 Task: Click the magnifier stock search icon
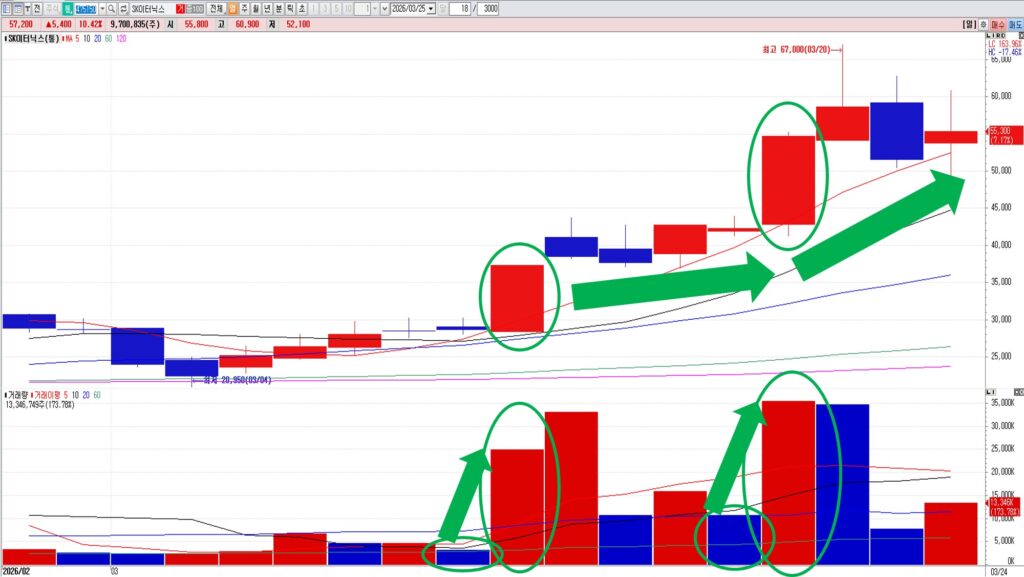[112, 8]
